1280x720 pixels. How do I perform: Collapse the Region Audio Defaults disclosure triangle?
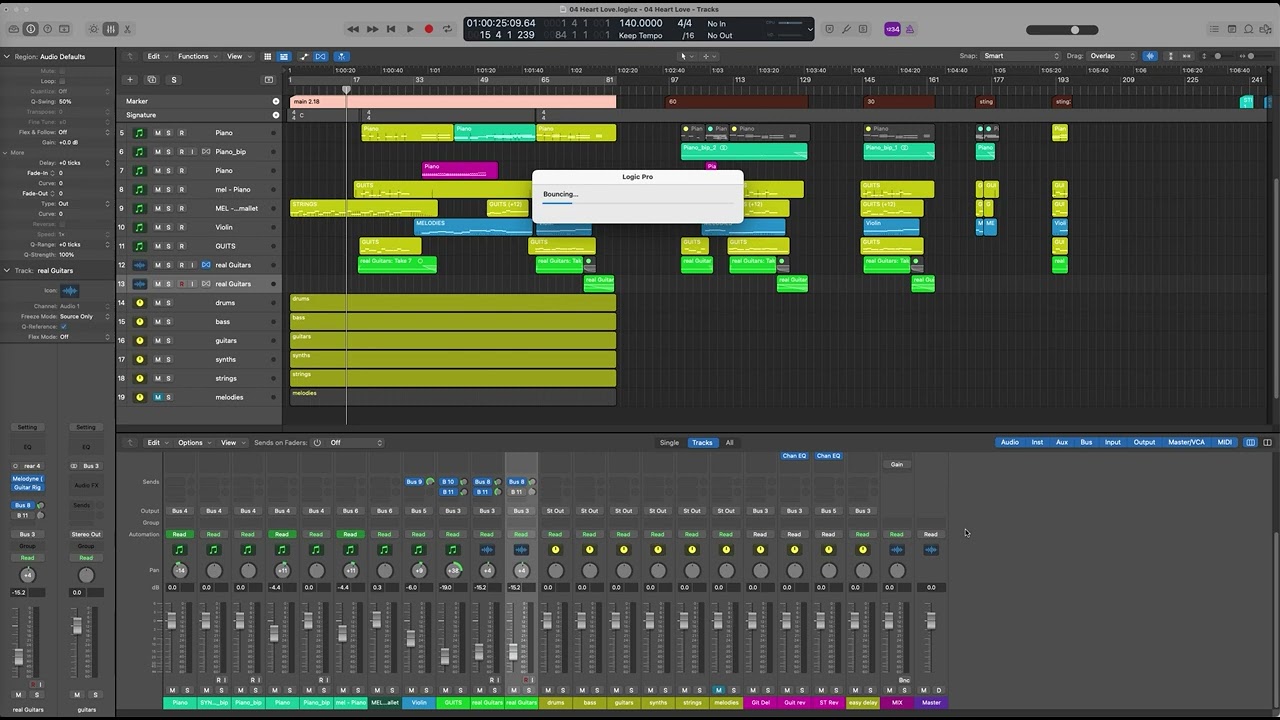point(7,57)
